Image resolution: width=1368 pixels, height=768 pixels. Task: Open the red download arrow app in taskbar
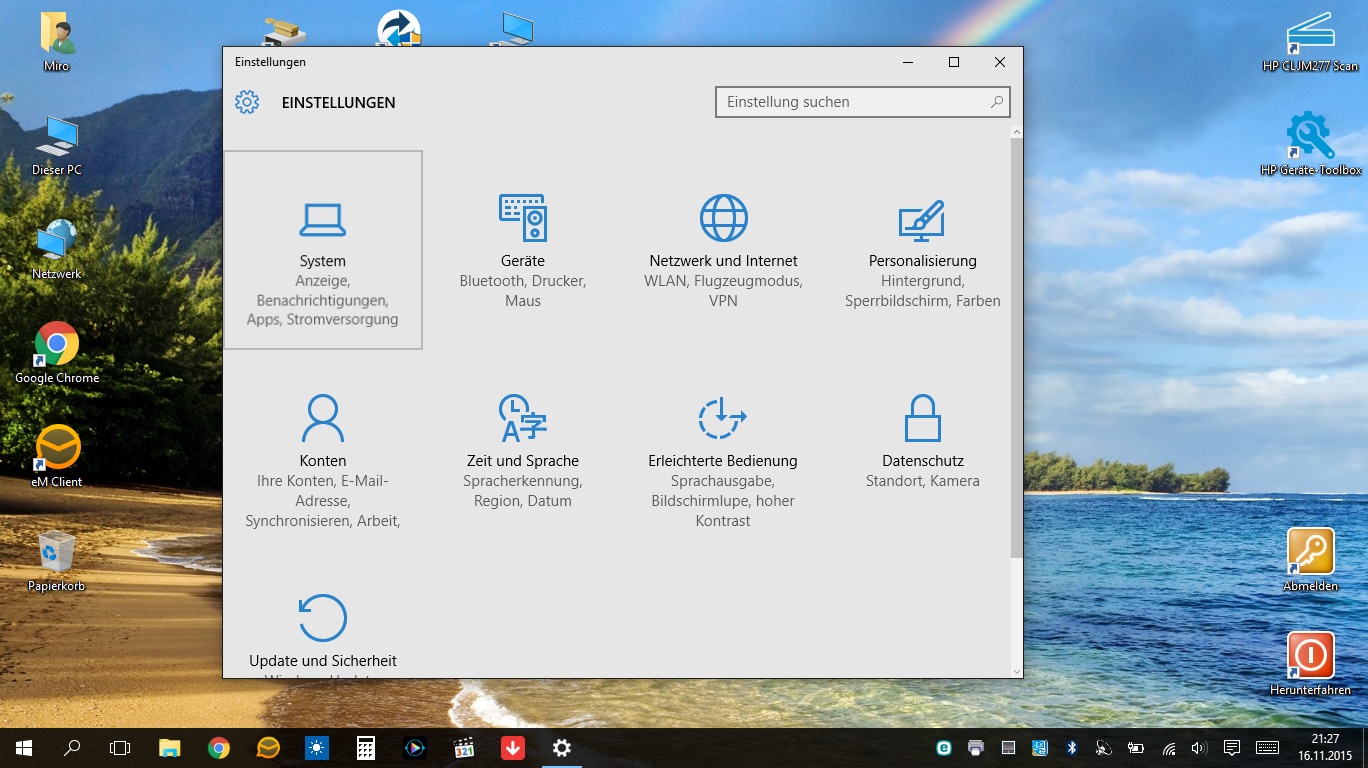point(513,748)
